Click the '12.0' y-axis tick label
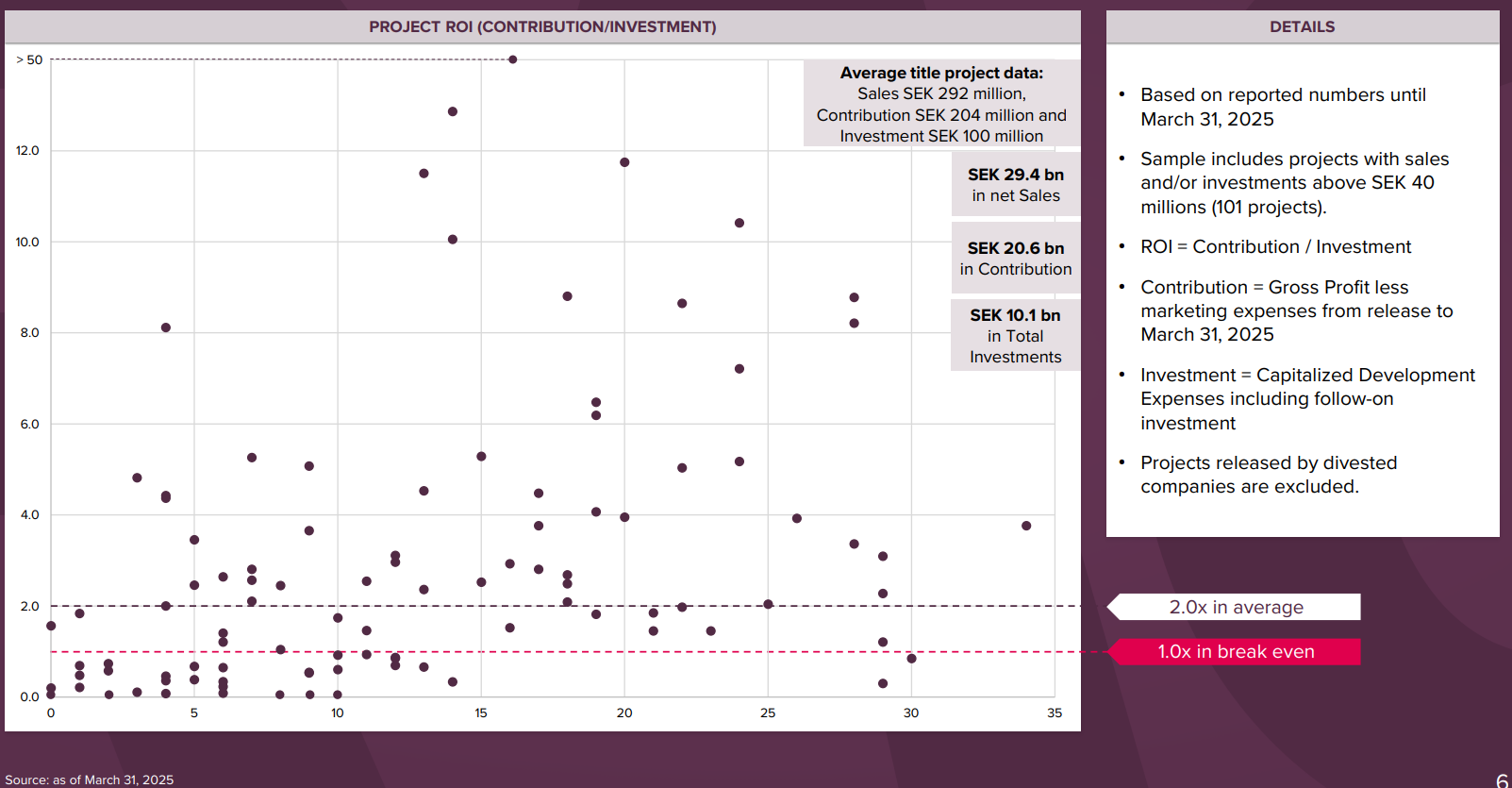Screen dimensions: 1512x788 point(27,150)
